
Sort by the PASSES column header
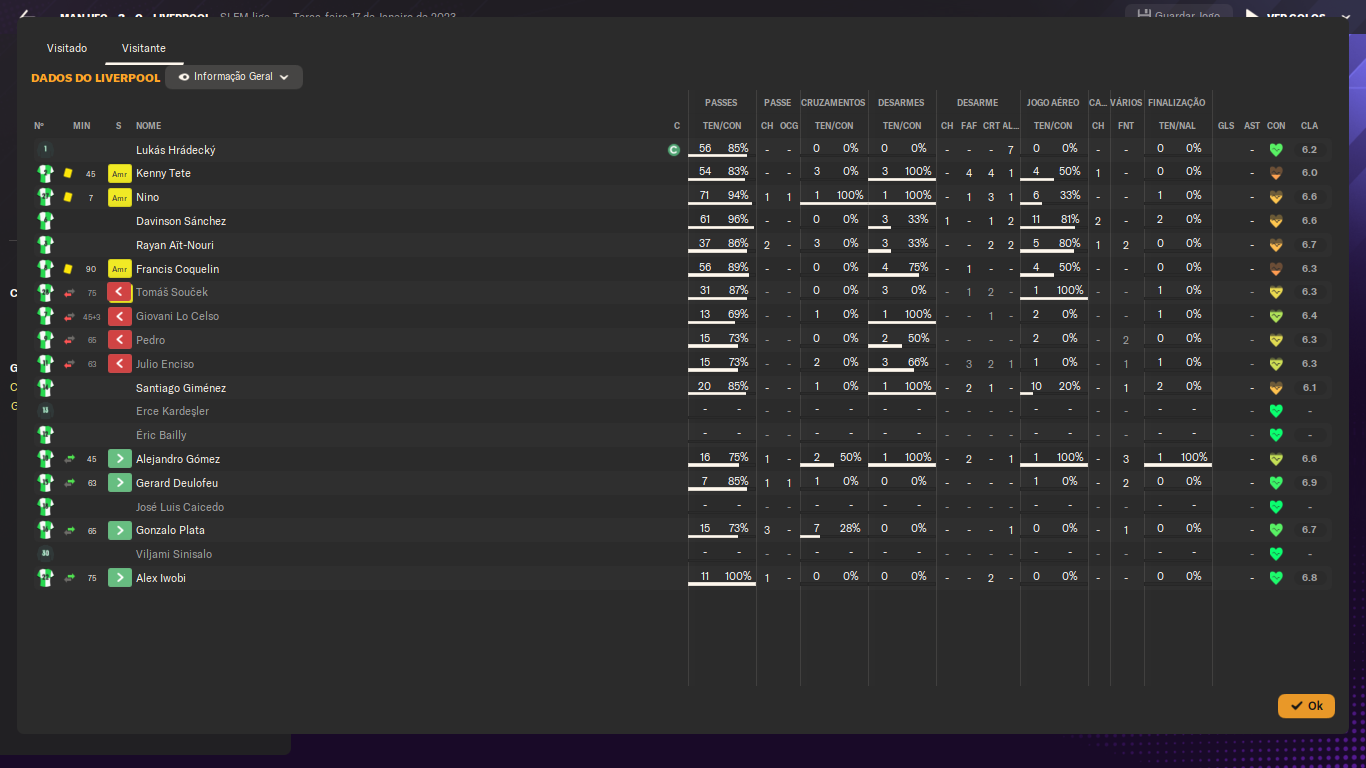[721, 103]
